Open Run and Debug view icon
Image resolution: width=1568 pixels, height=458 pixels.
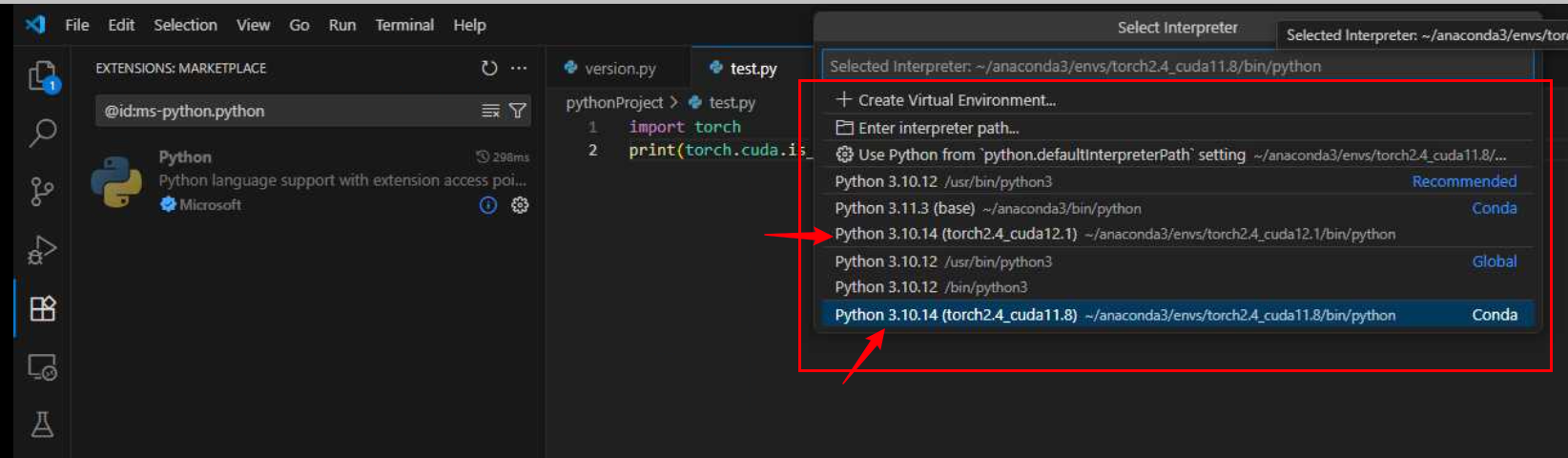42,250
